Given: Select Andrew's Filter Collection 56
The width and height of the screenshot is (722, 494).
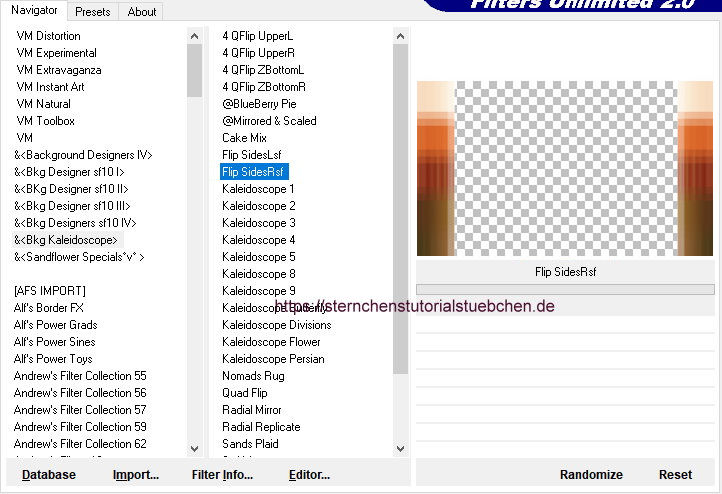Looking at the screenshot, I should (80, 393).
